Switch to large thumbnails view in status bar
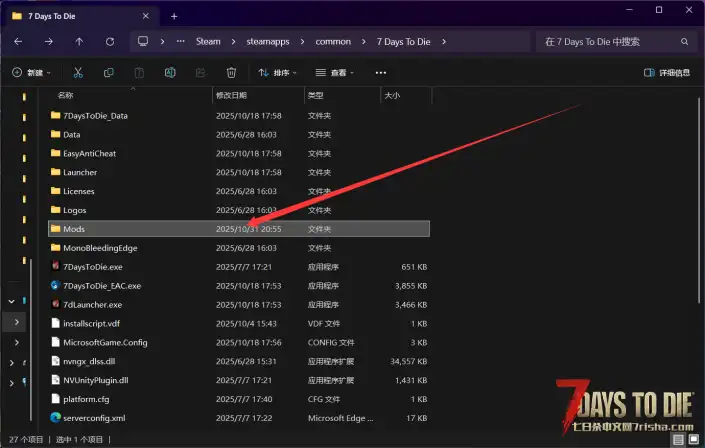Screen dimensions: 705x448 (x=694, y=439)
